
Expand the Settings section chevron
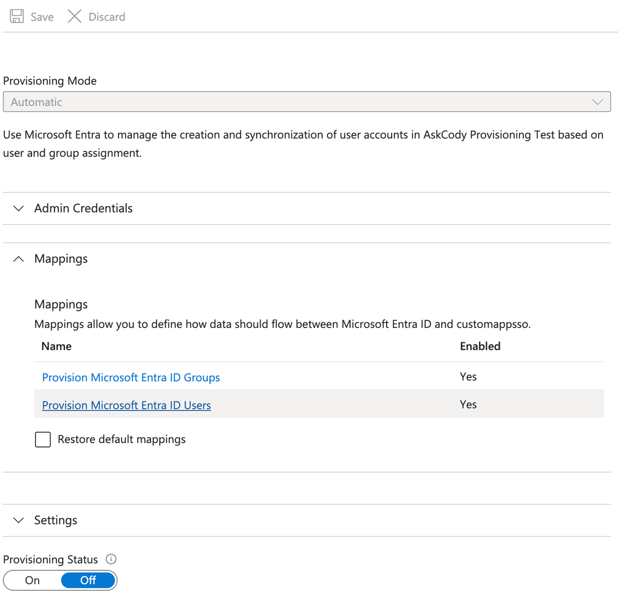(19, 520)
